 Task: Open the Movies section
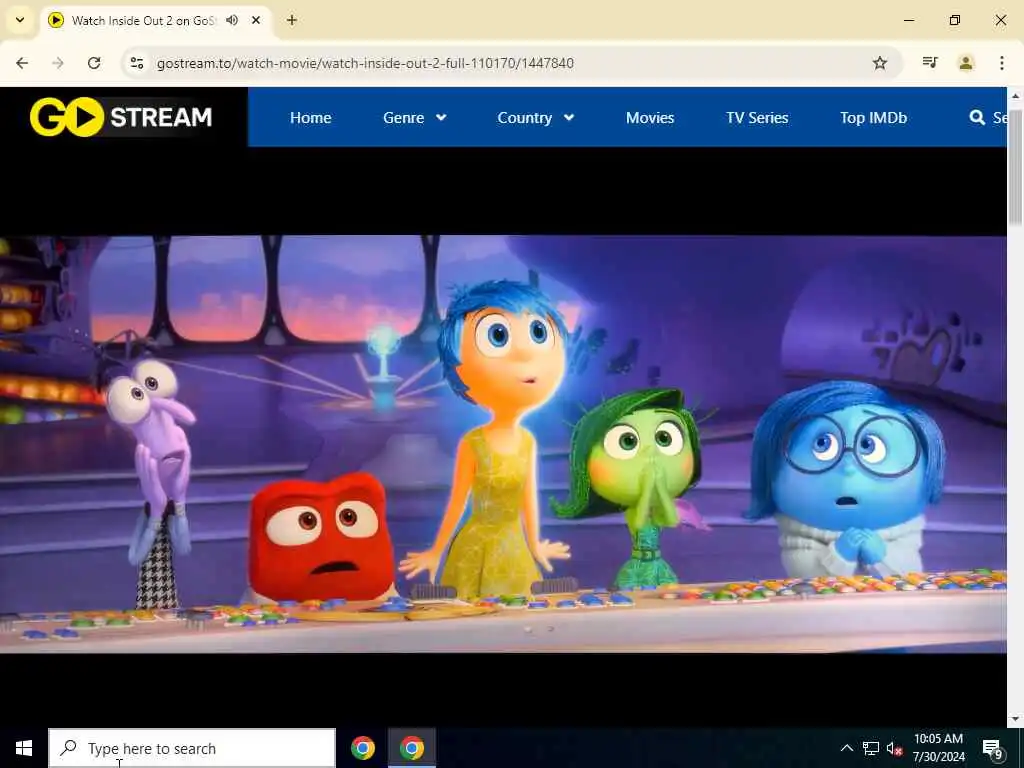coord(650,118)
